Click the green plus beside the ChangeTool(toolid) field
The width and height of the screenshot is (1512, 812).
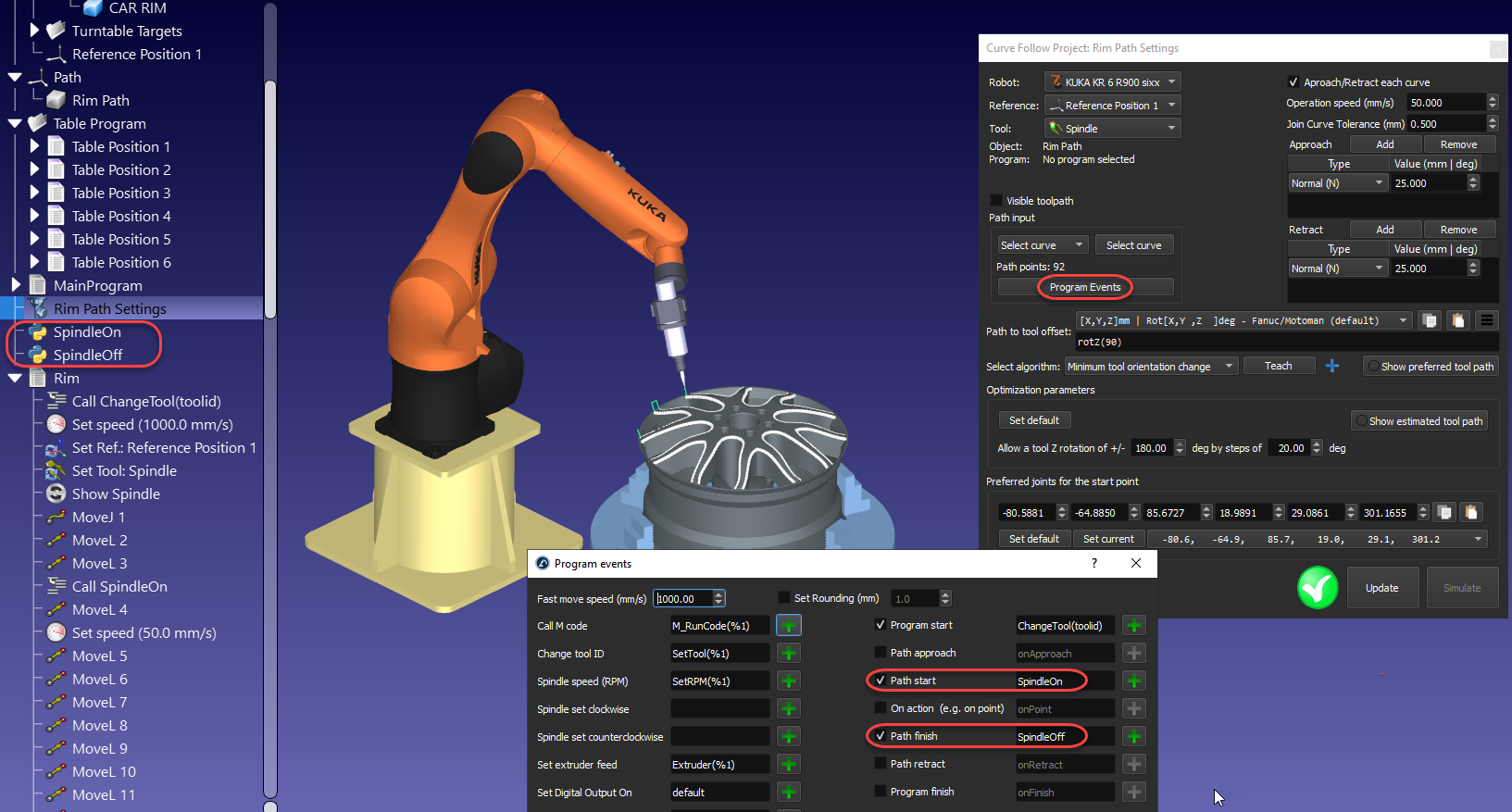pos(1134,626)
